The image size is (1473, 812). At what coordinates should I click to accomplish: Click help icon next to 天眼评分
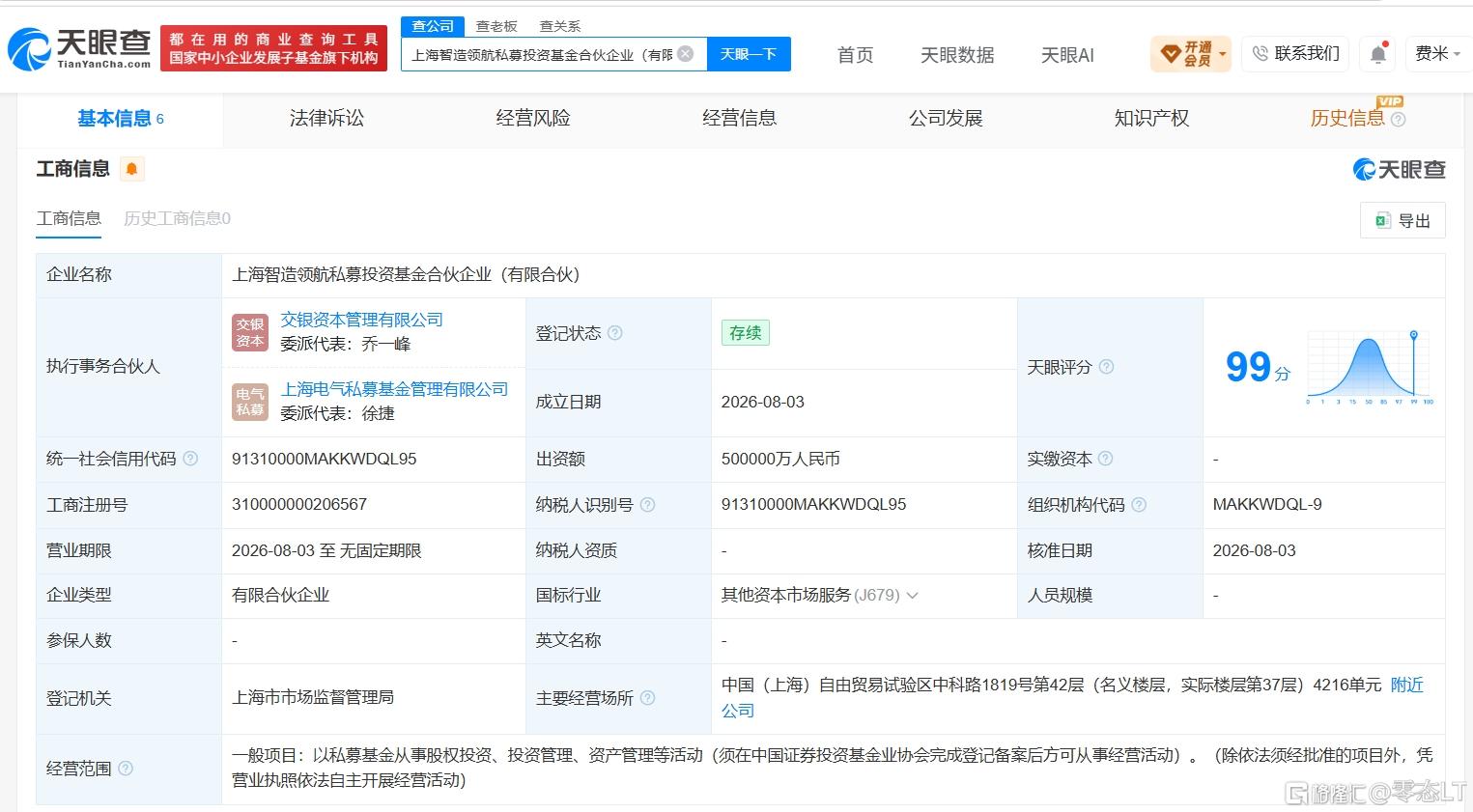1106,367
